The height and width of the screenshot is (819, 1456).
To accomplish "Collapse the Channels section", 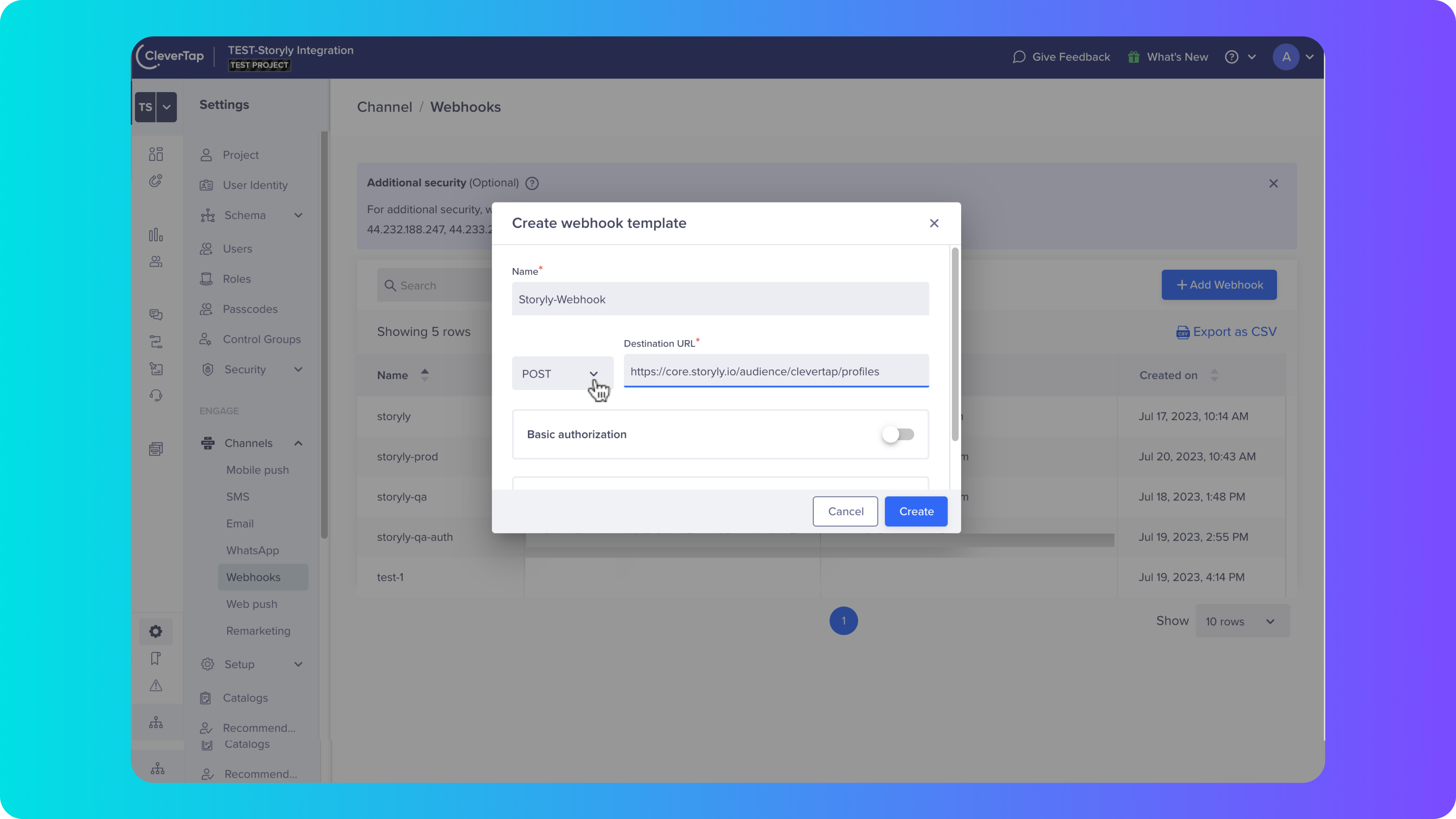I will coord(298,443).
